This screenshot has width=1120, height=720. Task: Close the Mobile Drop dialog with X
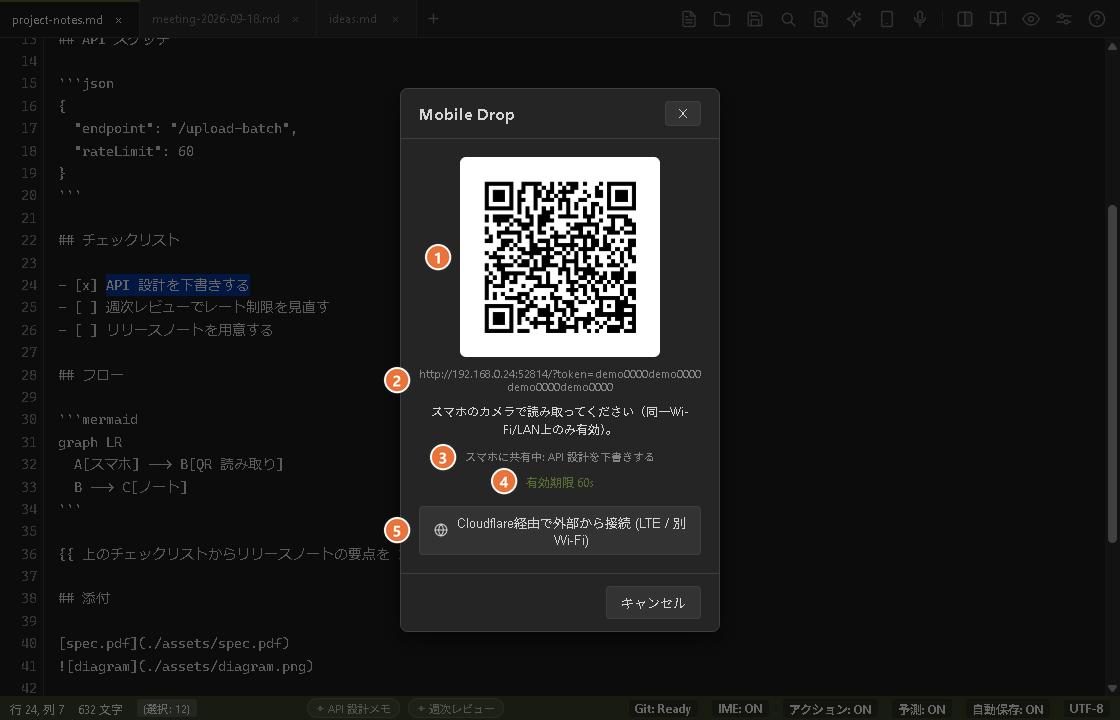click(x=683, y=114)
